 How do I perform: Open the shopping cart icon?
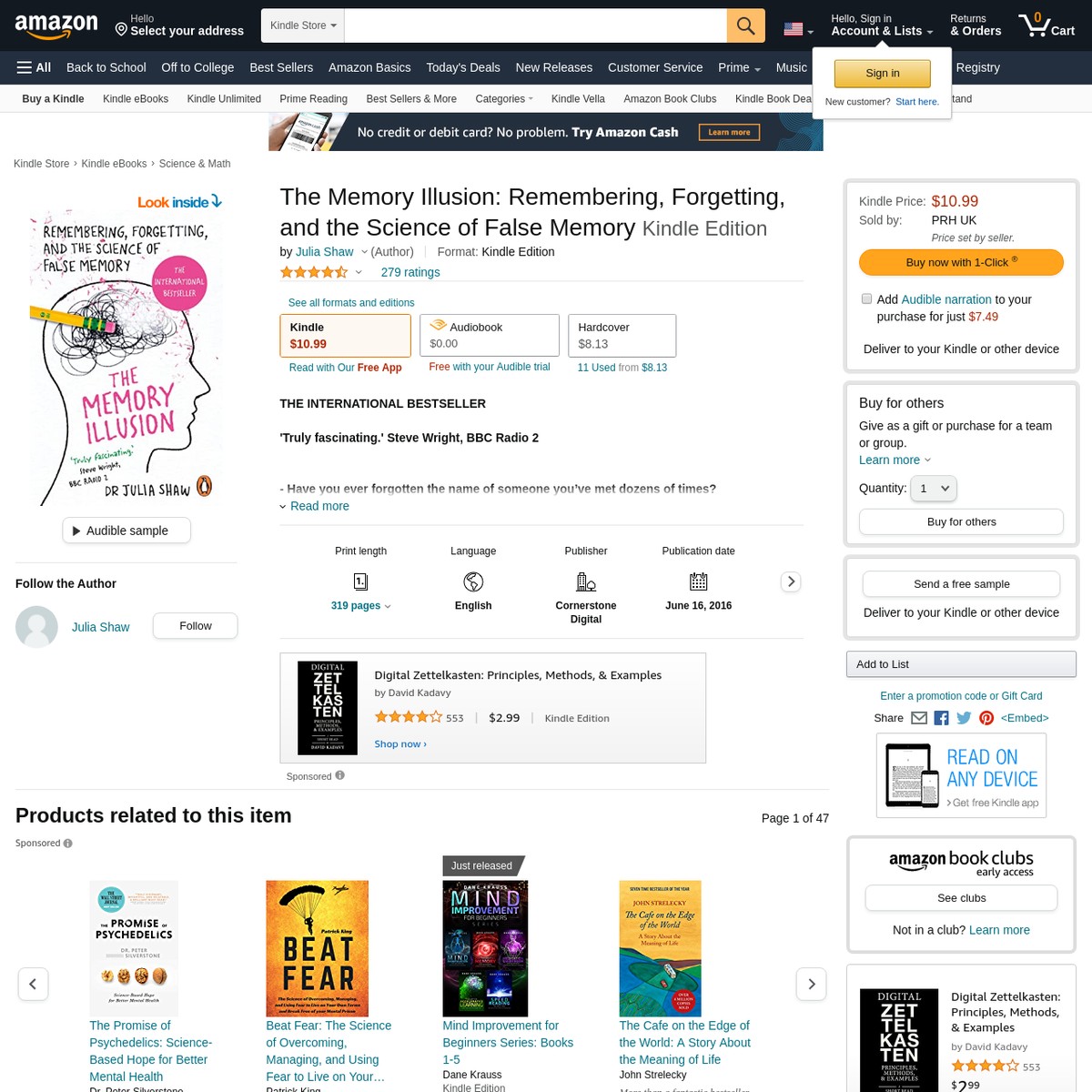click(1046, 25)
